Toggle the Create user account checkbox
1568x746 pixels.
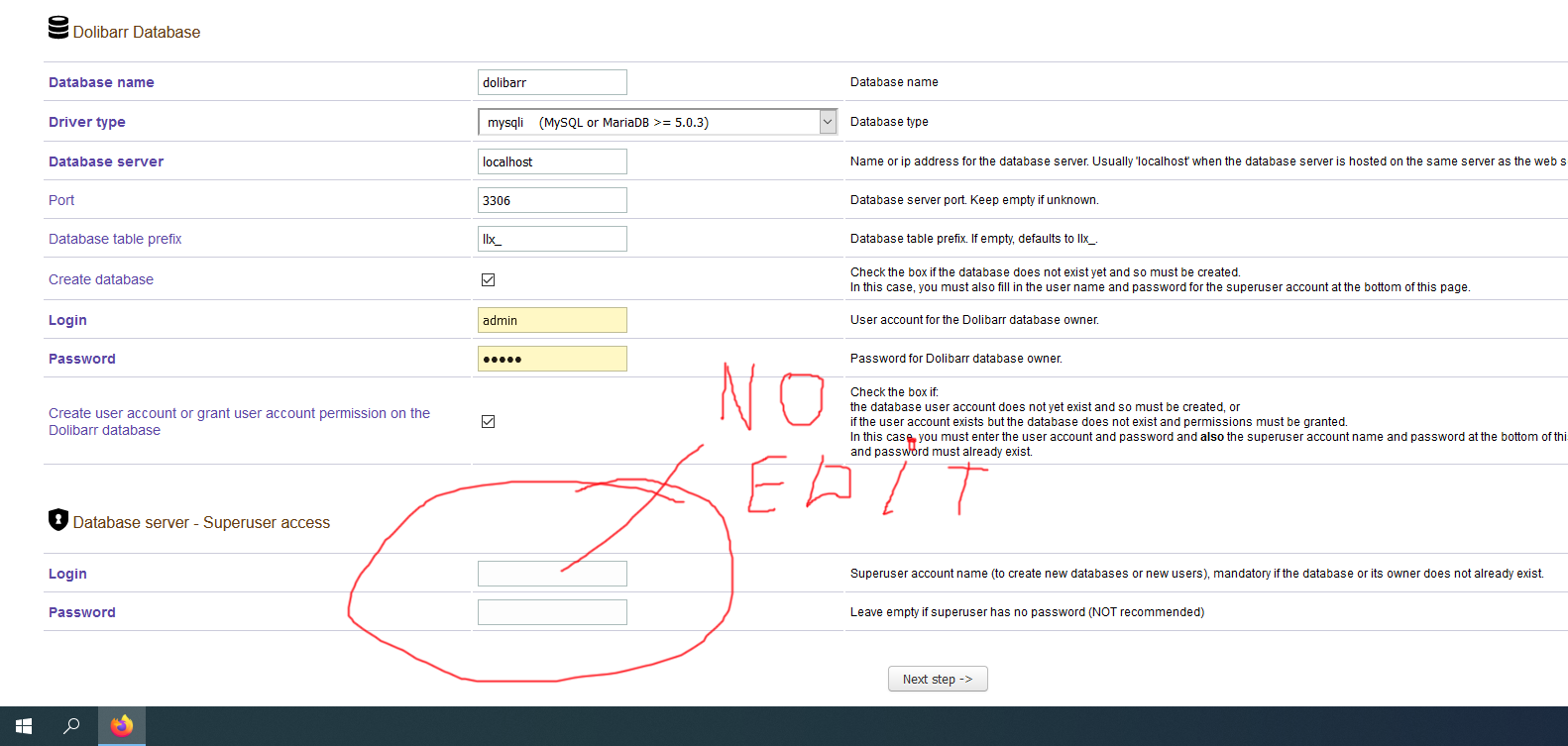(488, 421)
